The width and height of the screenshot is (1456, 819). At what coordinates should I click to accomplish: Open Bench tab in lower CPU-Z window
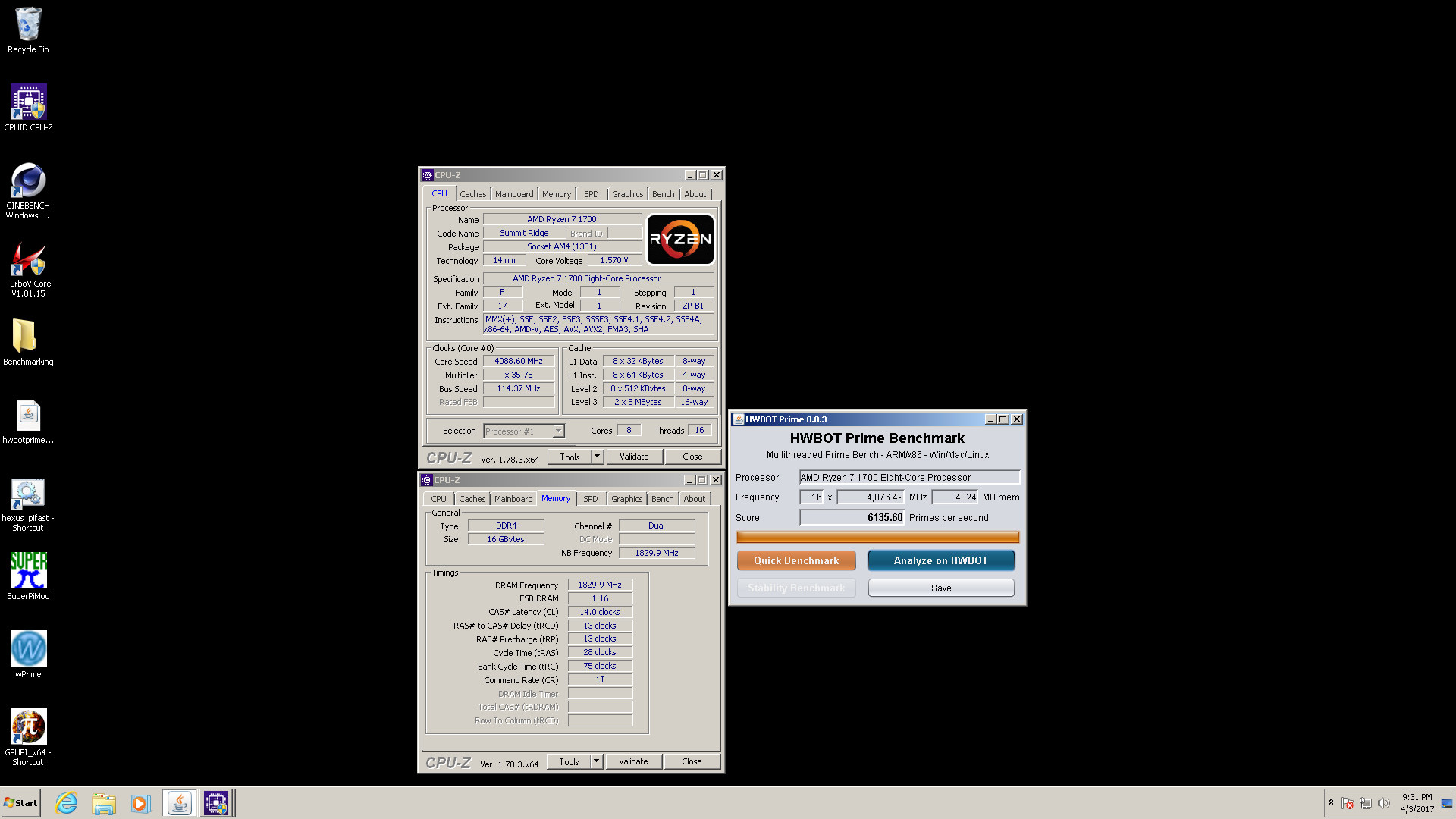pyautogui.click(x=663, y=499)
